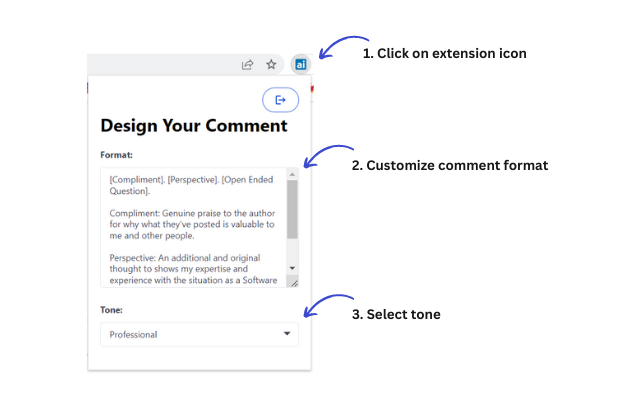The image size is (640, 400).
Task: Click the Format textarea scrollbar thumb
Action: (292, 210)
